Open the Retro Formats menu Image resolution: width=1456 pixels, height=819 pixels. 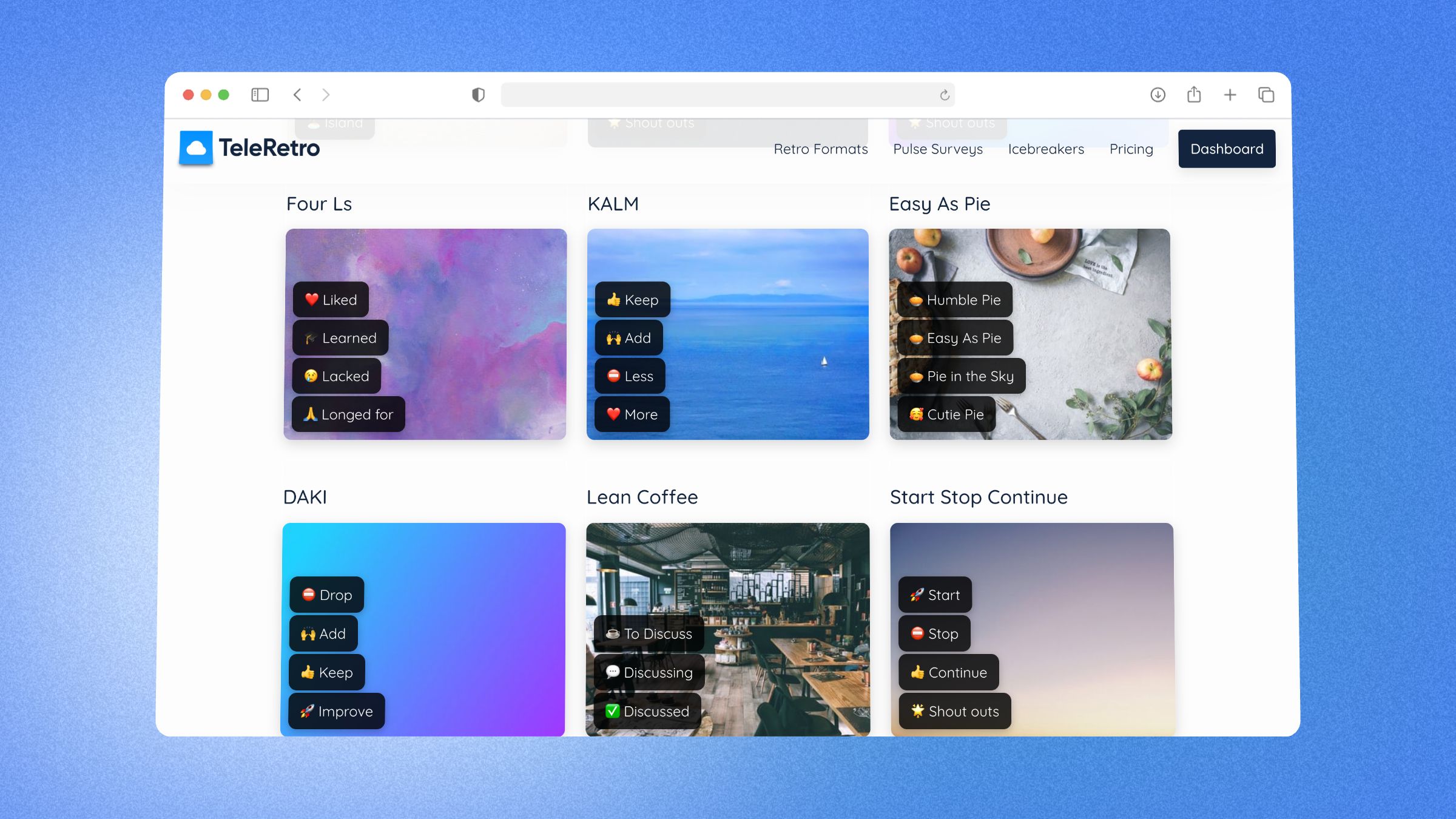[x=821, y=148]
